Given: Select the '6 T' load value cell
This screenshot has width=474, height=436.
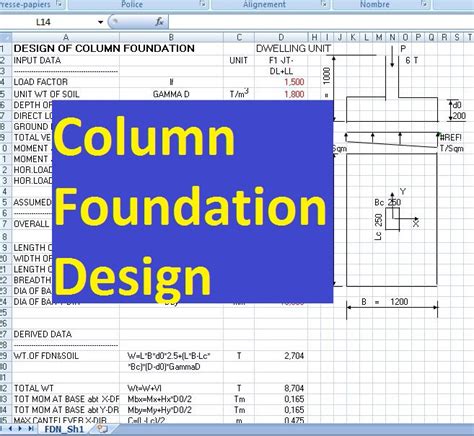Looking at the screenshot, I should tap(412, 60).
